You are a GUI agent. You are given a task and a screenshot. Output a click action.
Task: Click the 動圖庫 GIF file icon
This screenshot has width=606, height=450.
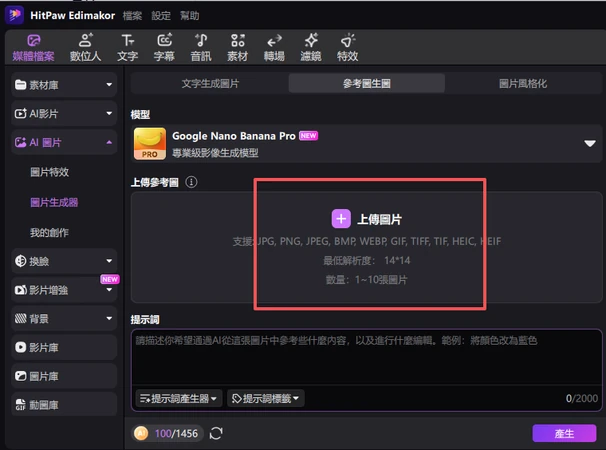(x=20, y=405)
